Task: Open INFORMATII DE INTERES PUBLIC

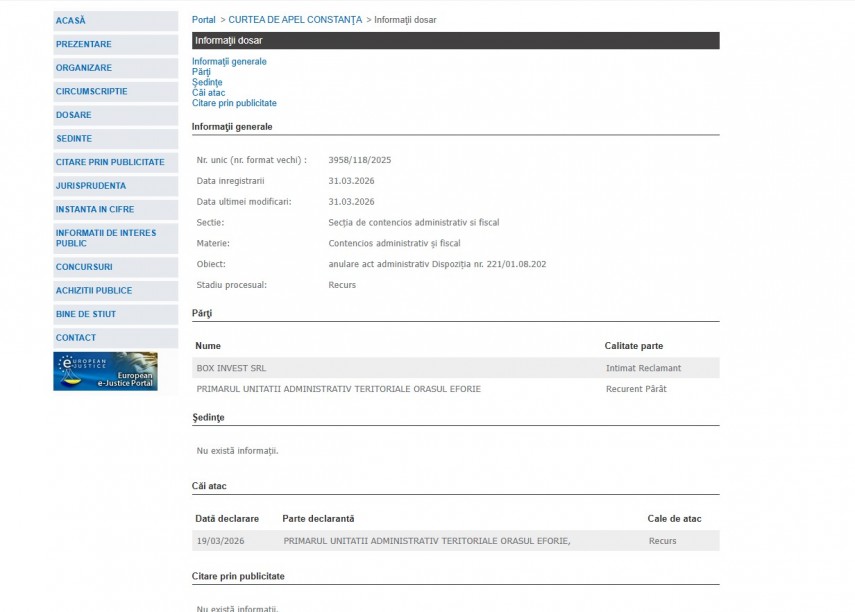Action: click(x=106, y=238)
